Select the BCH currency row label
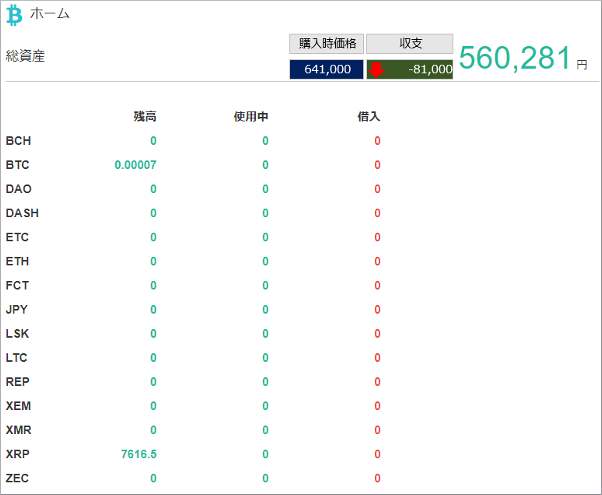The image size is (602, 495). click(18, 141)
